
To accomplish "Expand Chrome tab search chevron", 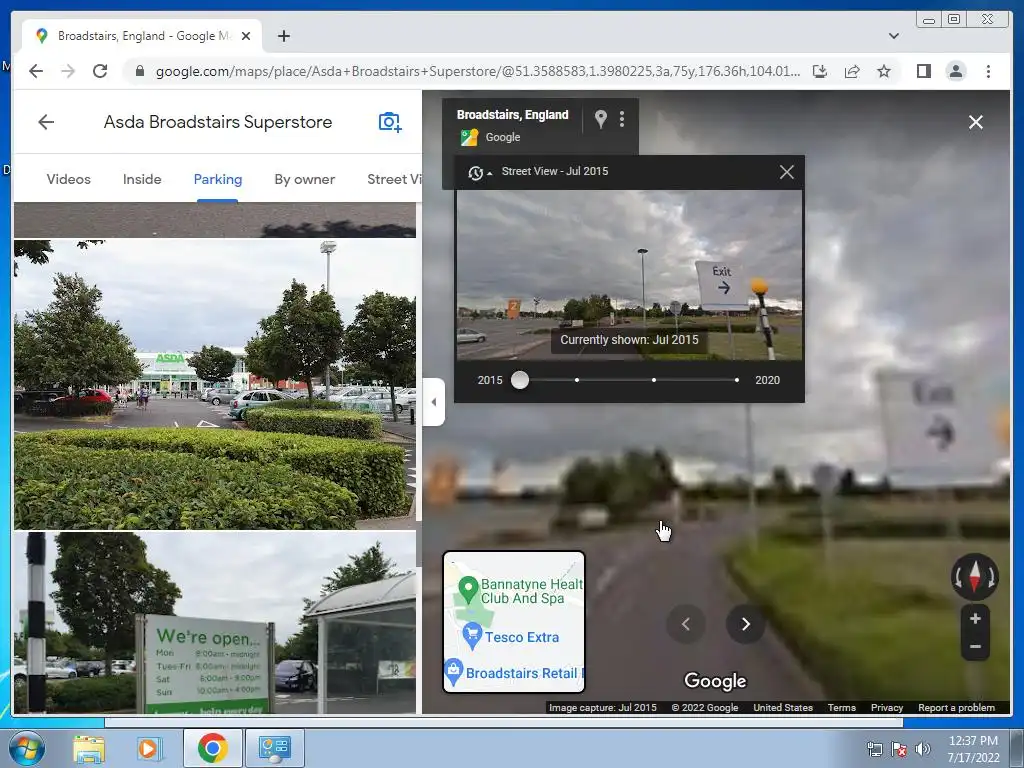I will point(893,36).
